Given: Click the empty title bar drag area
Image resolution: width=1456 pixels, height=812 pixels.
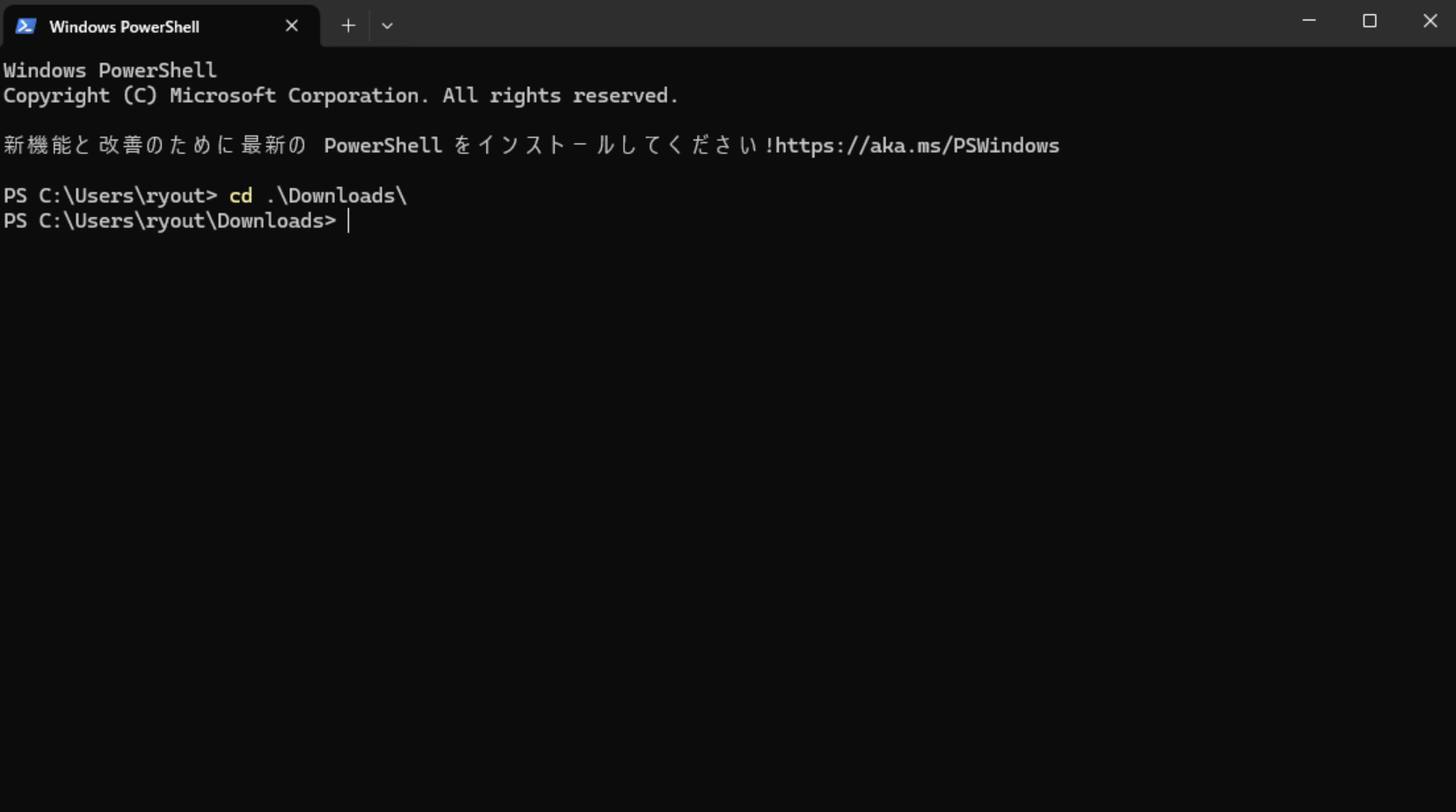Looking at the screenshot, I should click(835, 25).
